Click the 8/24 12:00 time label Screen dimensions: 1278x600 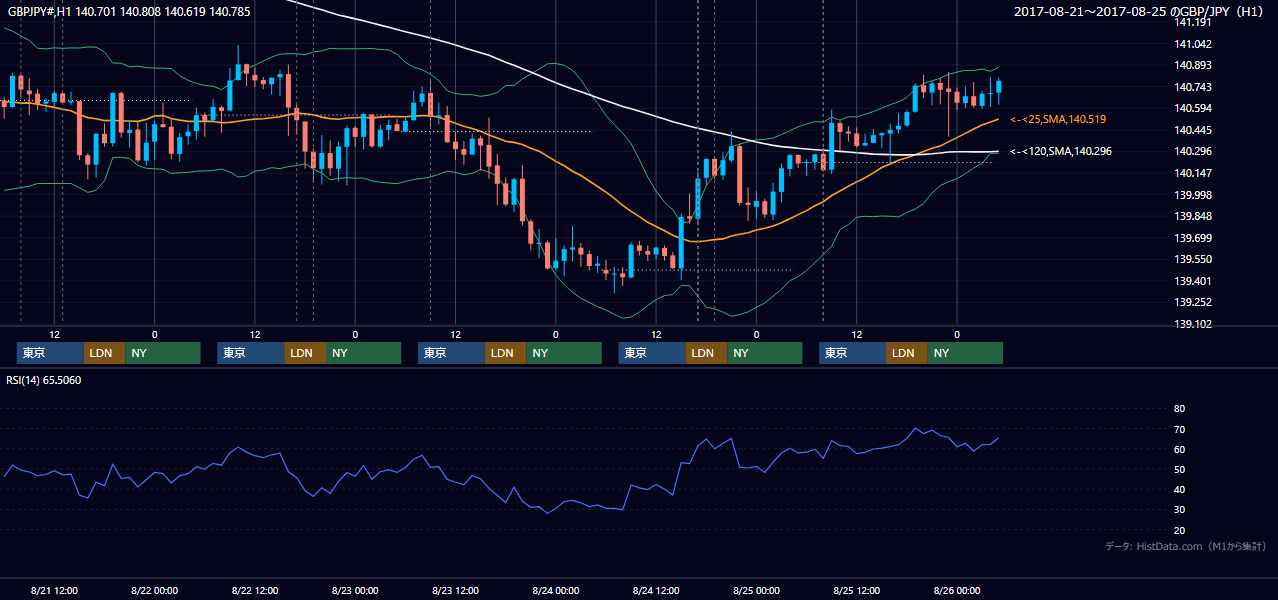657,590
